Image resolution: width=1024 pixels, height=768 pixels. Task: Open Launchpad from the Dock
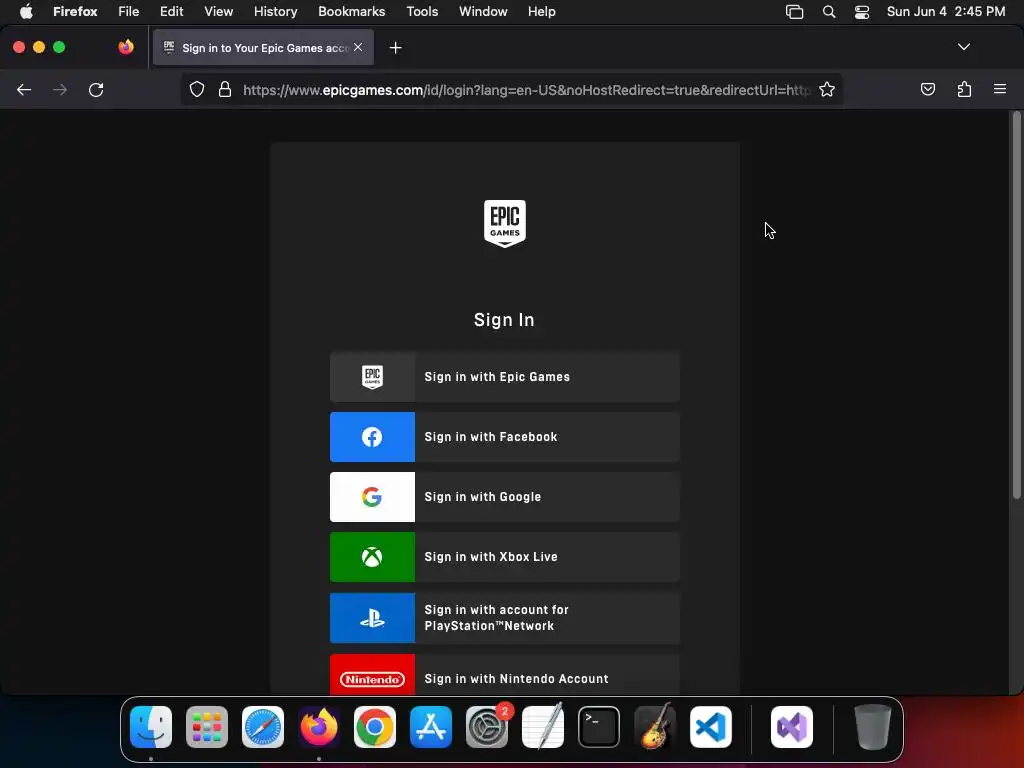pos(207,727)
